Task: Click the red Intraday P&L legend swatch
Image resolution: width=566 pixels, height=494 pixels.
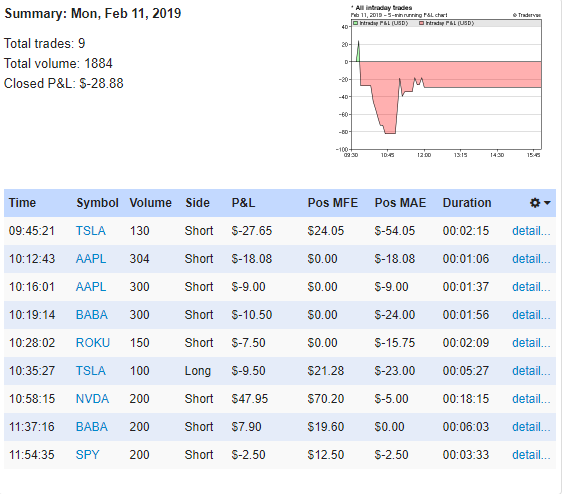Action: [421, 23]
